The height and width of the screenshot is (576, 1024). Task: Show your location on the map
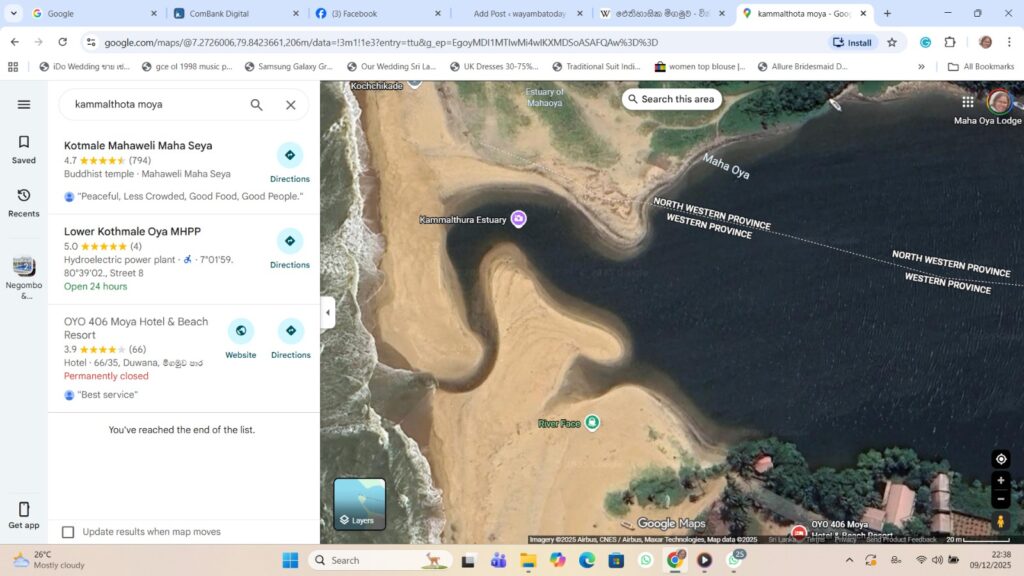click(1000, 459)
